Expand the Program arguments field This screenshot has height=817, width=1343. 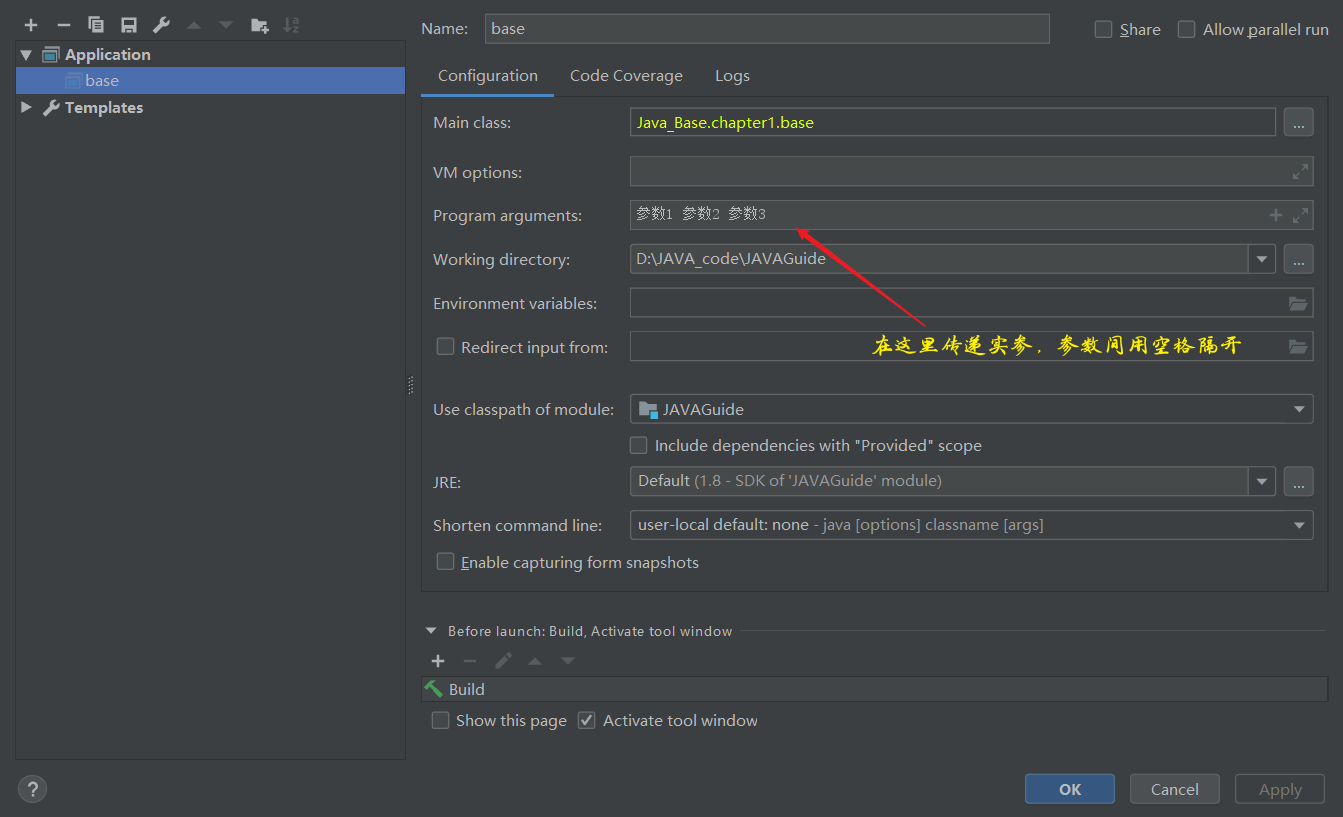pyautogui.click(x=1300, y=215)
